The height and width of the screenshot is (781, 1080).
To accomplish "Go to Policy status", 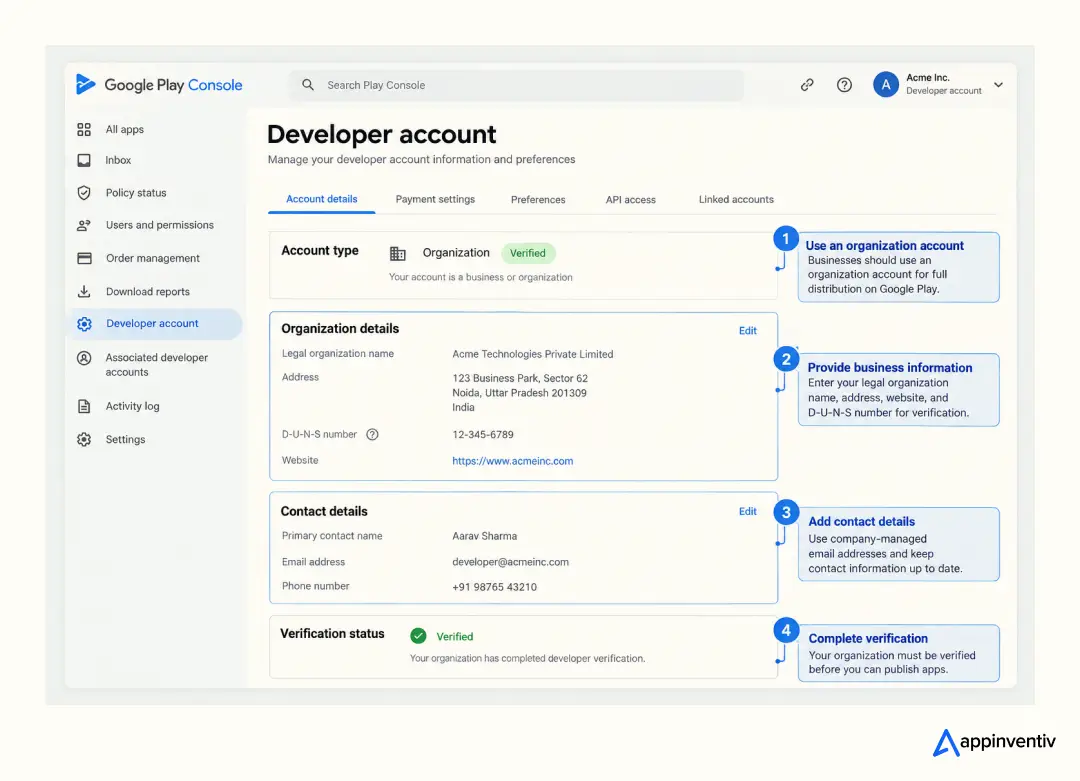I will tap(136, 193).
